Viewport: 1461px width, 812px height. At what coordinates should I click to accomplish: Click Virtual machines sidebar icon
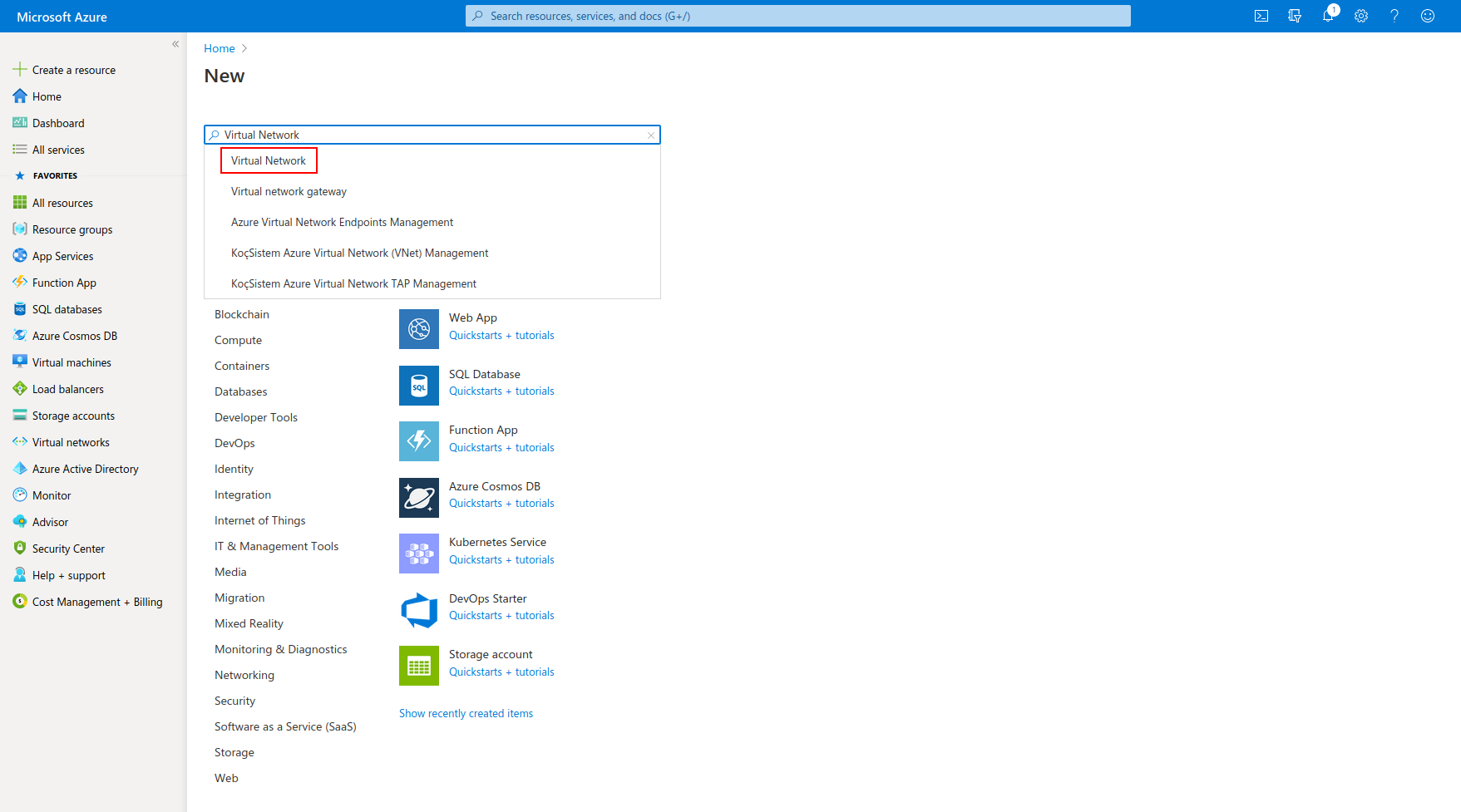coord(20,362)
